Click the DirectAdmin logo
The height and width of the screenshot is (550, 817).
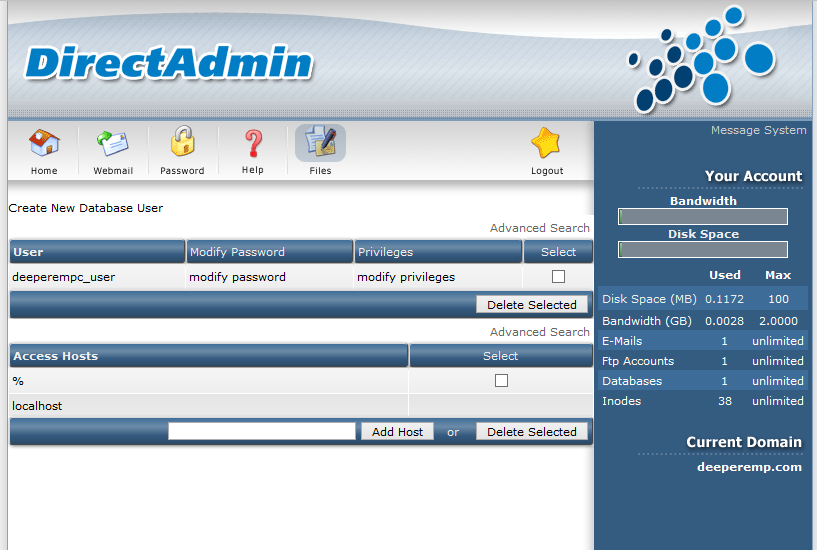168,63
